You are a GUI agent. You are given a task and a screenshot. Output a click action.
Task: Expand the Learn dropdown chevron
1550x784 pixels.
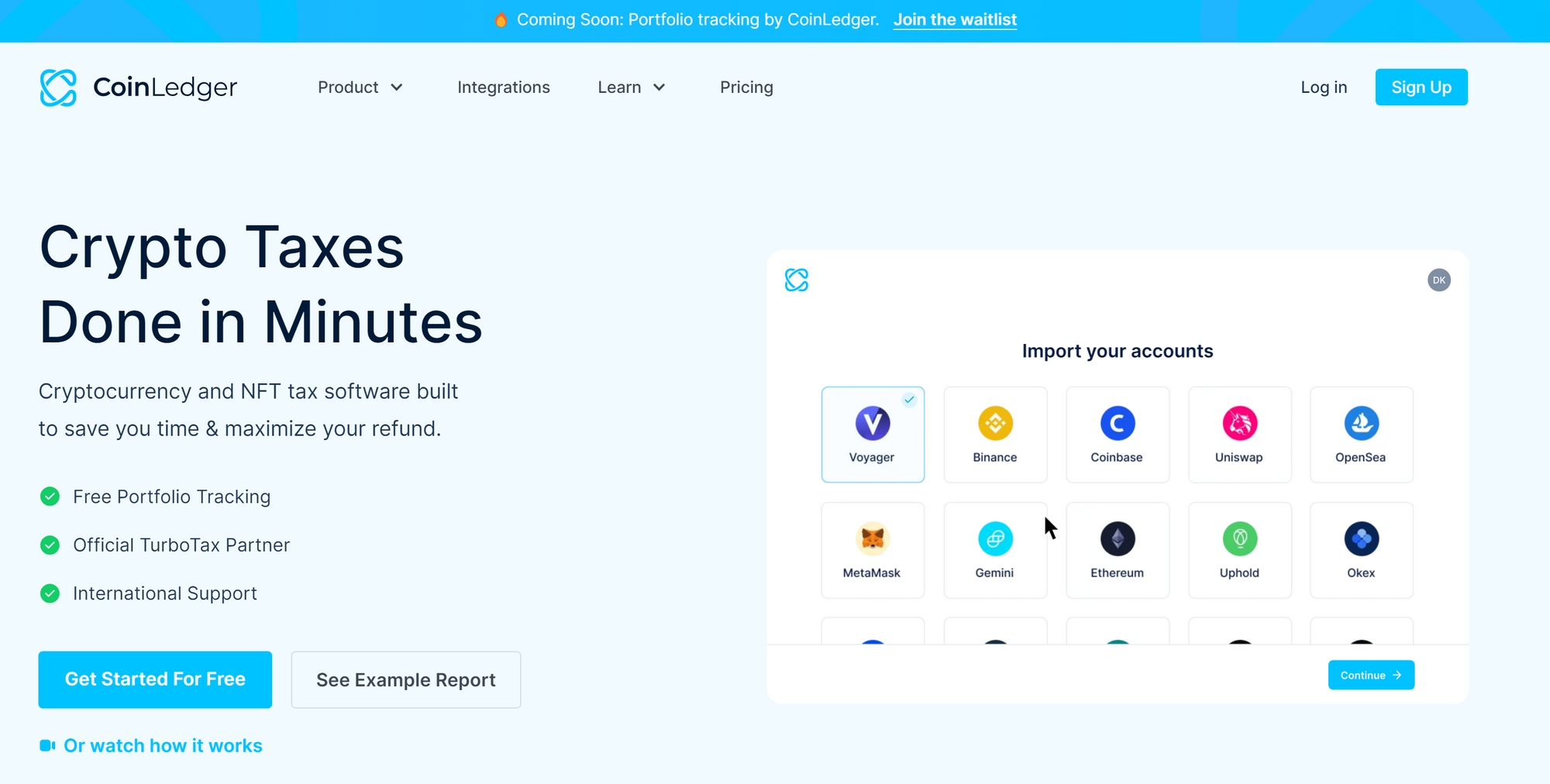(x=660, y=88)
